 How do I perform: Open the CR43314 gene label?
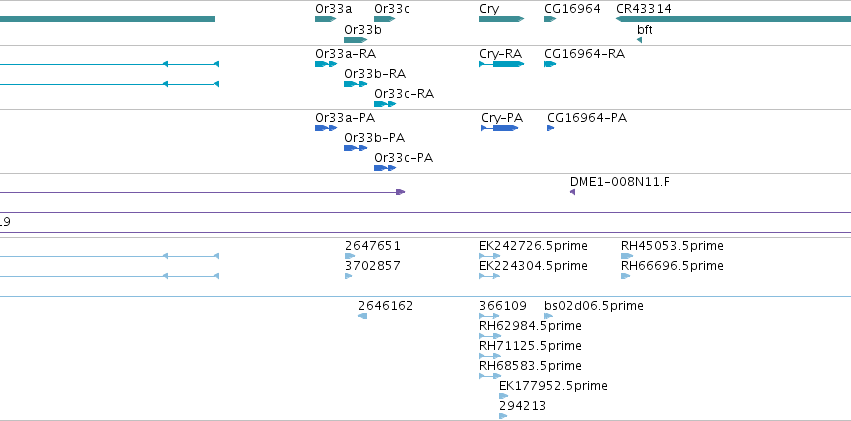coord(644,9)
